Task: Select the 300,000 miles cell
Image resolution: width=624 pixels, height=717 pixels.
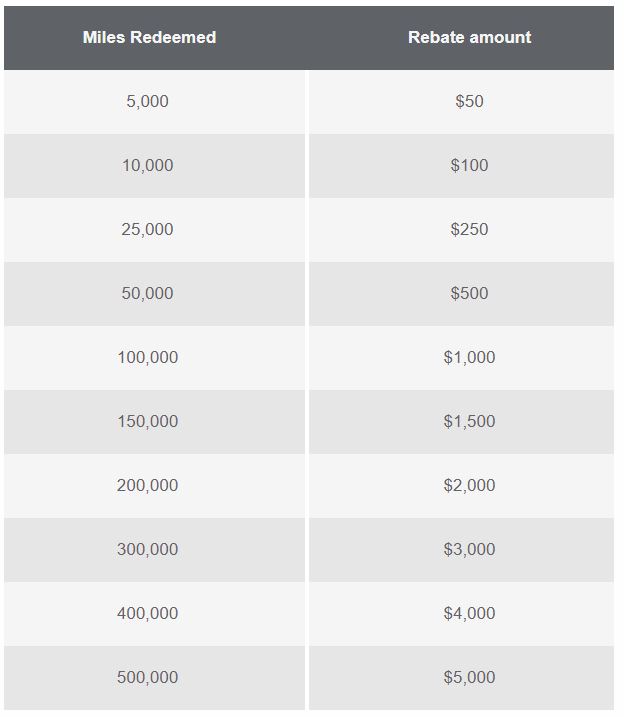Action: (148, 550)
